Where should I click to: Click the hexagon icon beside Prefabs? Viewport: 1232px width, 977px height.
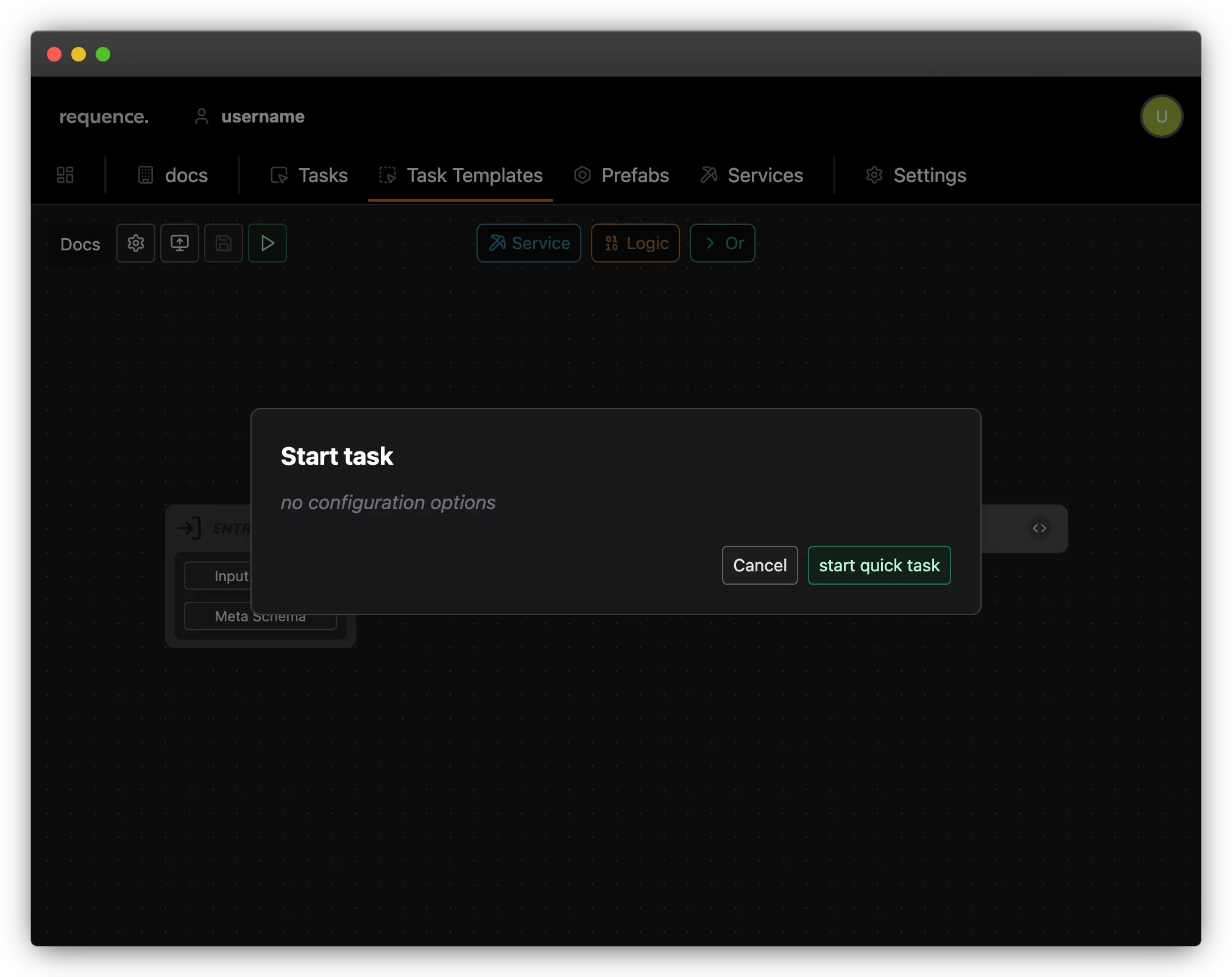582,175
